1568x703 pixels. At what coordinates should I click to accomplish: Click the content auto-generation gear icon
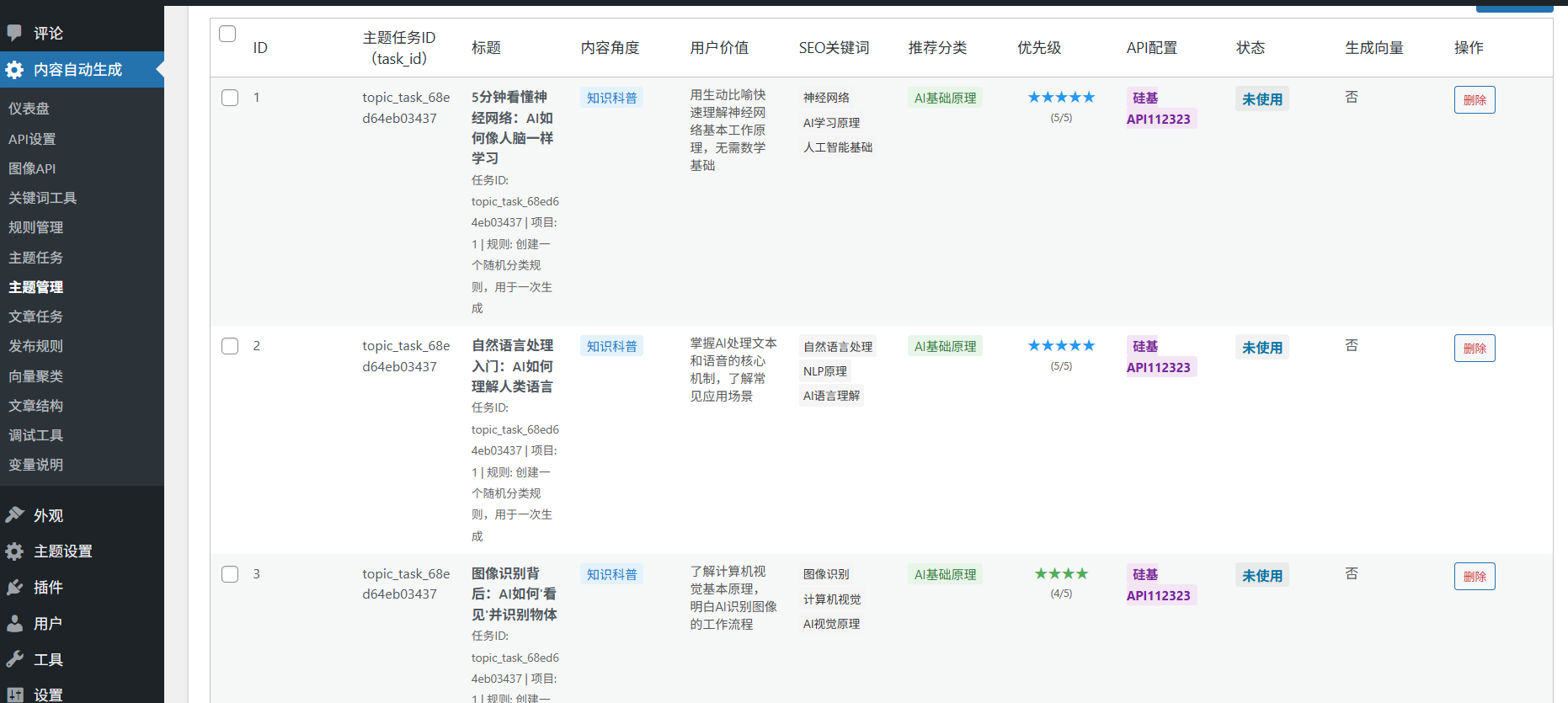pyautogui.click(x=14, y=70)
